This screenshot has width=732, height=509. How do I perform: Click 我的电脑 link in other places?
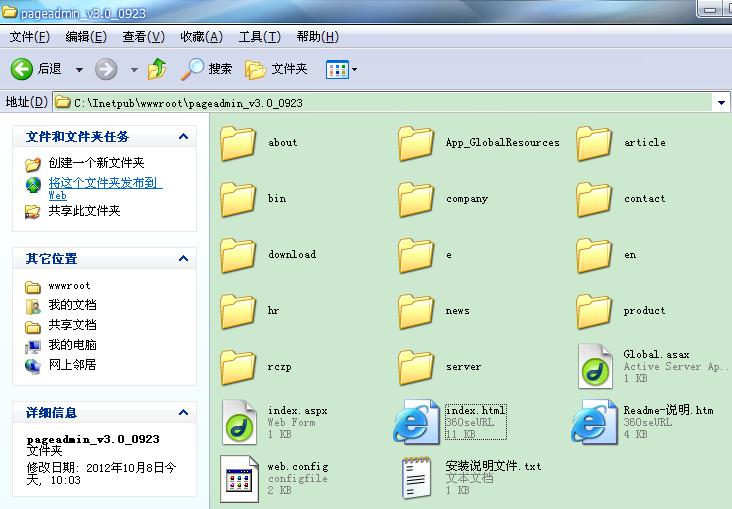[72, 345]
